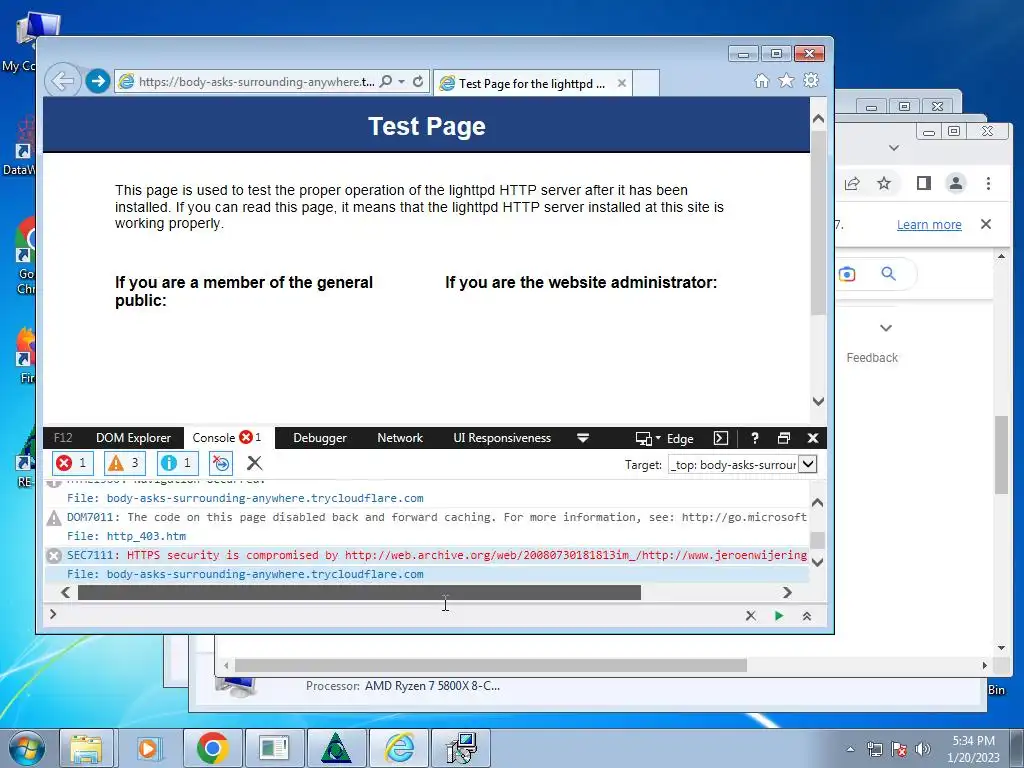Image resolution: width=1024 pixels, height=768 pixels.
Task: Clear the console with X icon
Action: point(255,463)
